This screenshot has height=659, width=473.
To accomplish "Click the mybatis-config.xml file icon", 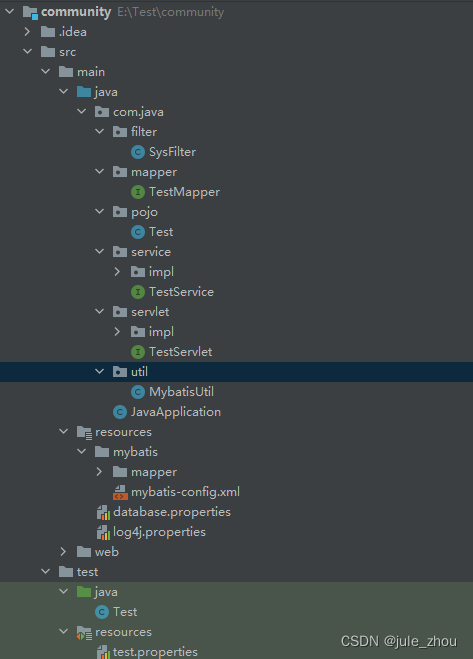I will click(x=120, y=492).
